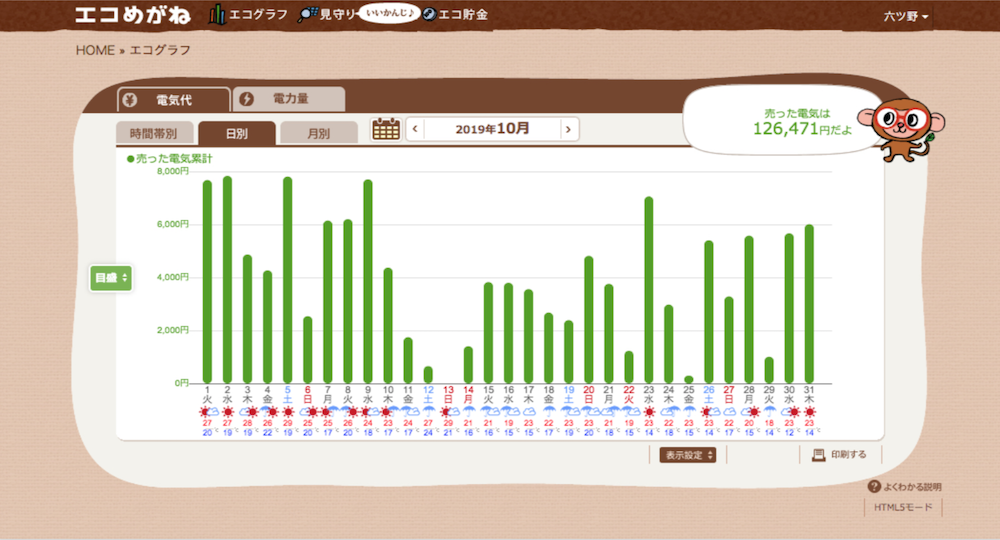
Task: Click the HOME breadcrumb link
Action: pyautogui.click(x=95, y=50)
